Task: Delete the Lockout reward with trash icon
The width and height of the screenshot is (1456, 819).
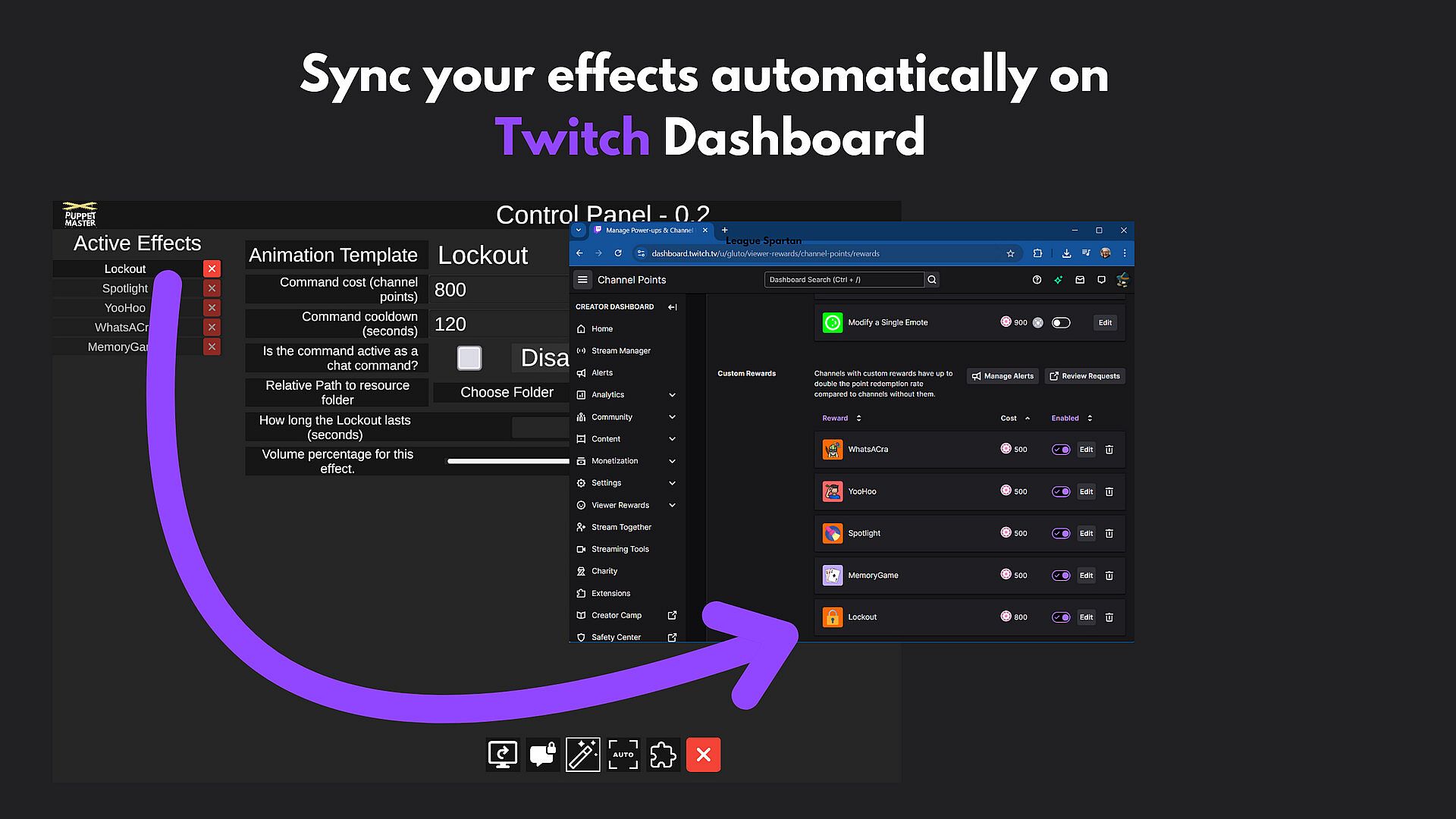Action: click(x=1109, y=617)
